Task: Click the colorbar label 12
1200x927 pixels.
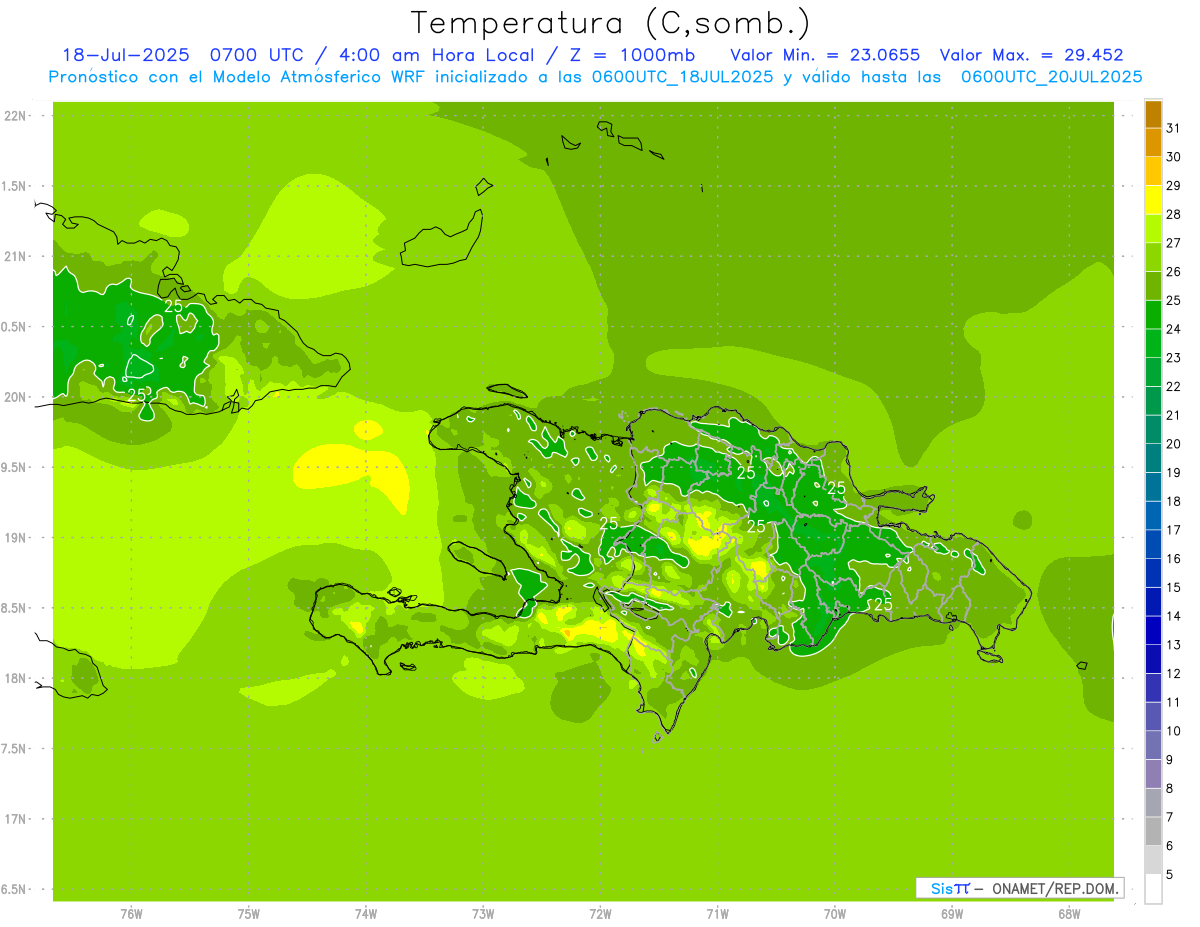Action: point(1174,674)
